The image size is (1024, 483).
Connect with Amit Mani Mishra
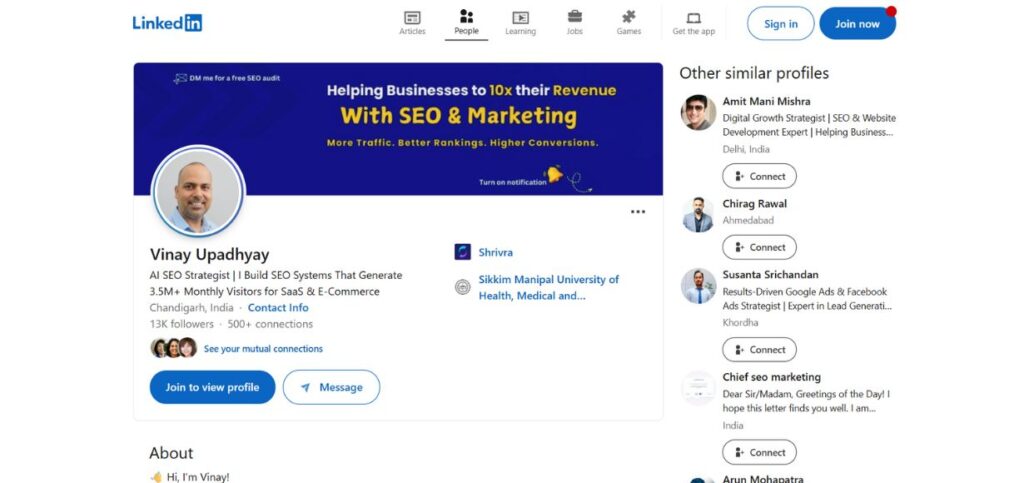point(760,176)
